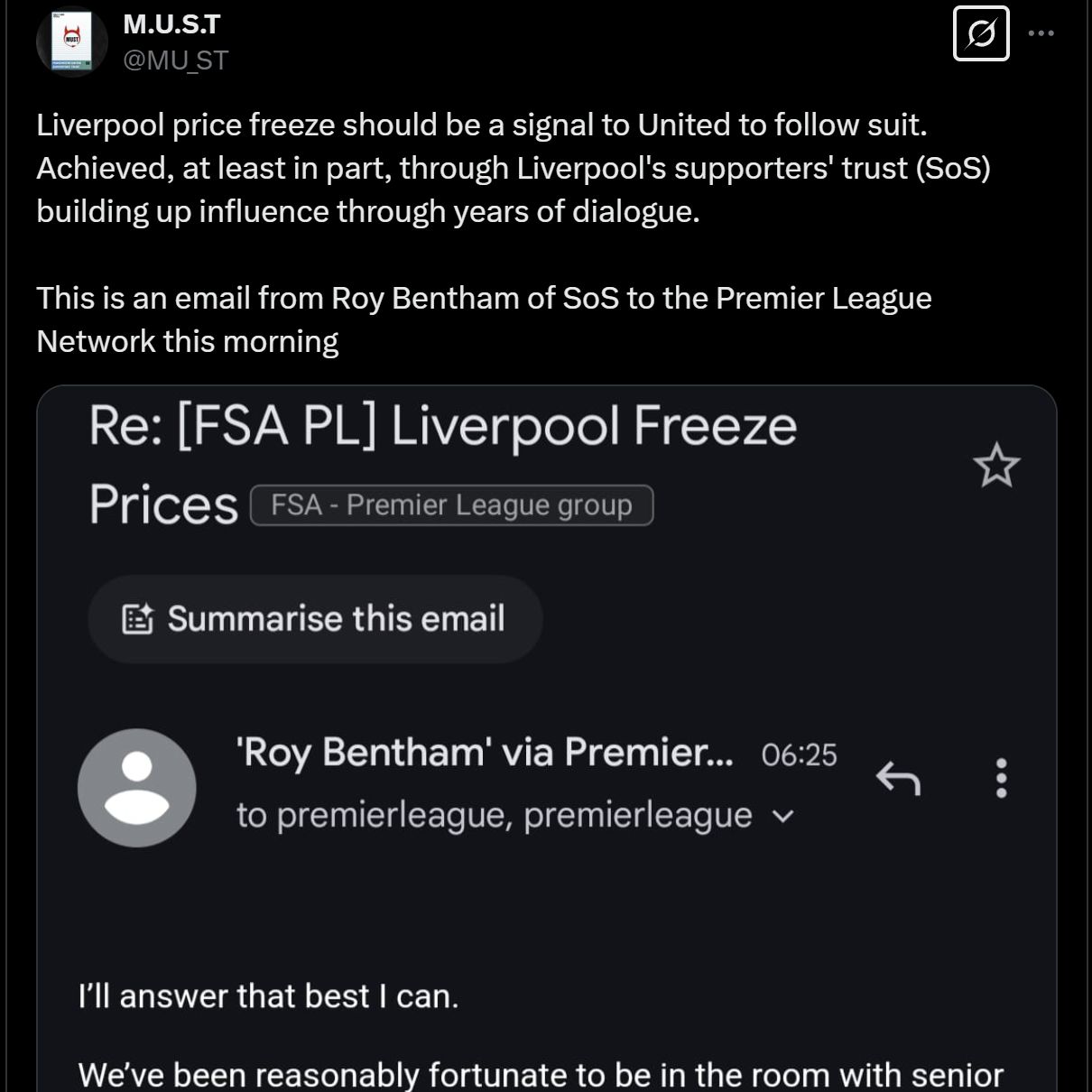The width and height of the screenshot is (1092, 1092).
Task: Click the sparkle summarise icon
Action: click(137, 619)
